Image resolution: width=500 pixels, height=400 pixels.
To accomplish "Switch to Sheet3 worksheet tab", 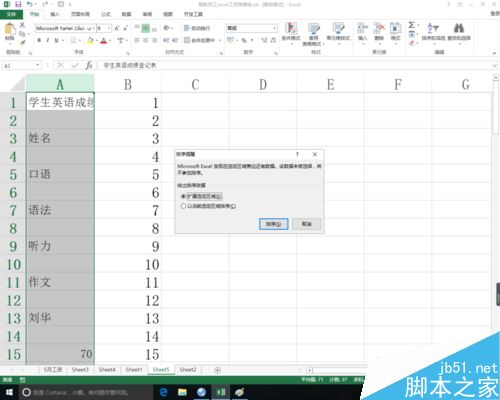I will (80, 370).
